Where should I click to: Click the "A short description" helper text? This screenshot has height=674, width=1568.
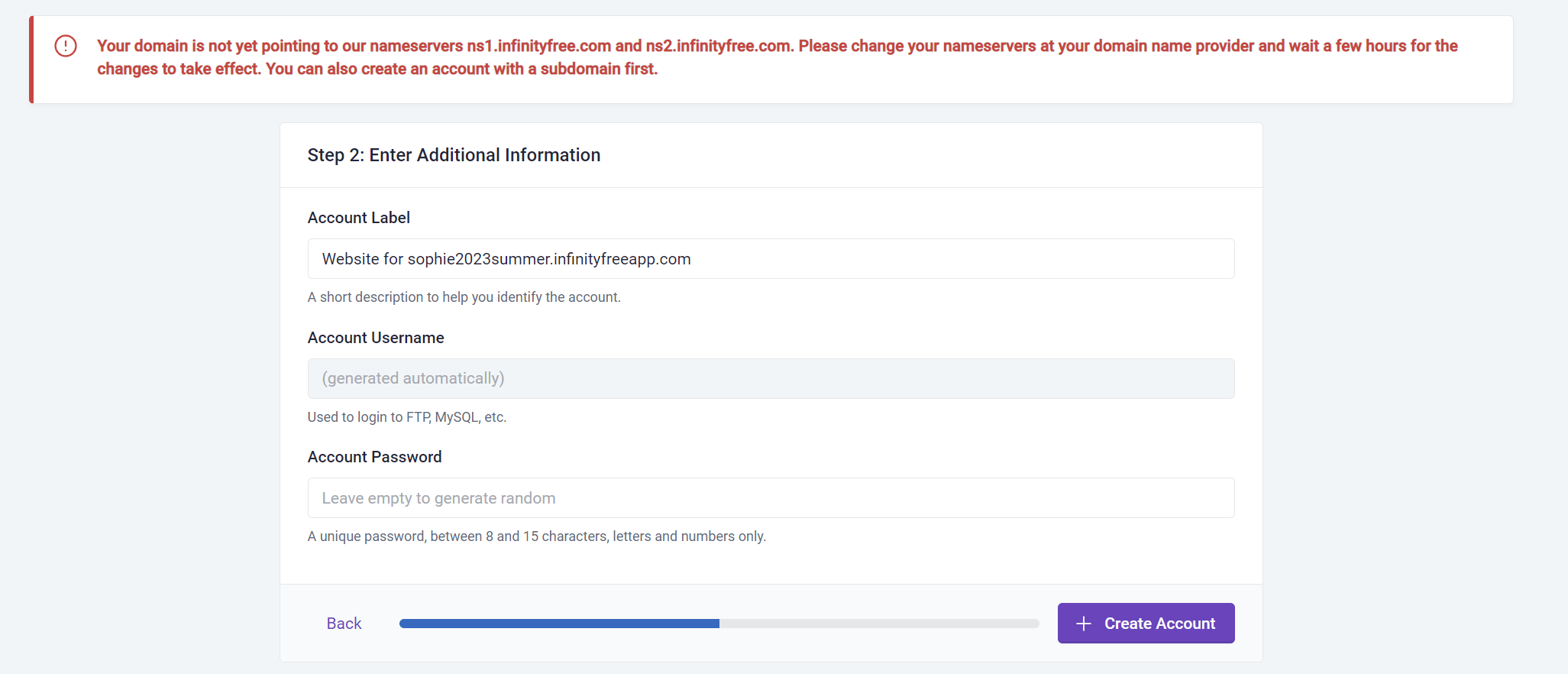tap(464, 297)
